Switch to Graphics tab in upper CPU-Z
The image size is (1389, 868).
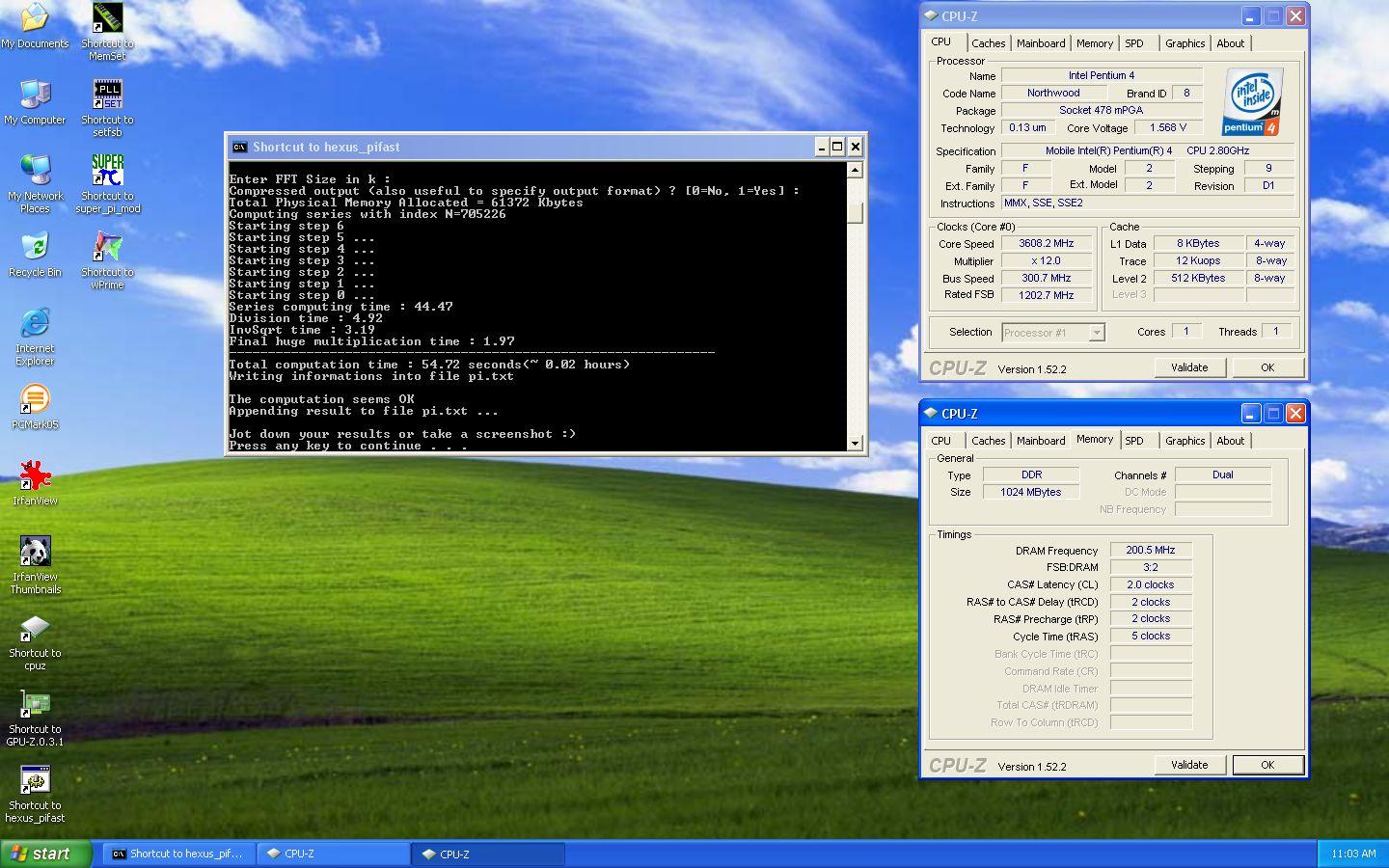coord(1185,43)
